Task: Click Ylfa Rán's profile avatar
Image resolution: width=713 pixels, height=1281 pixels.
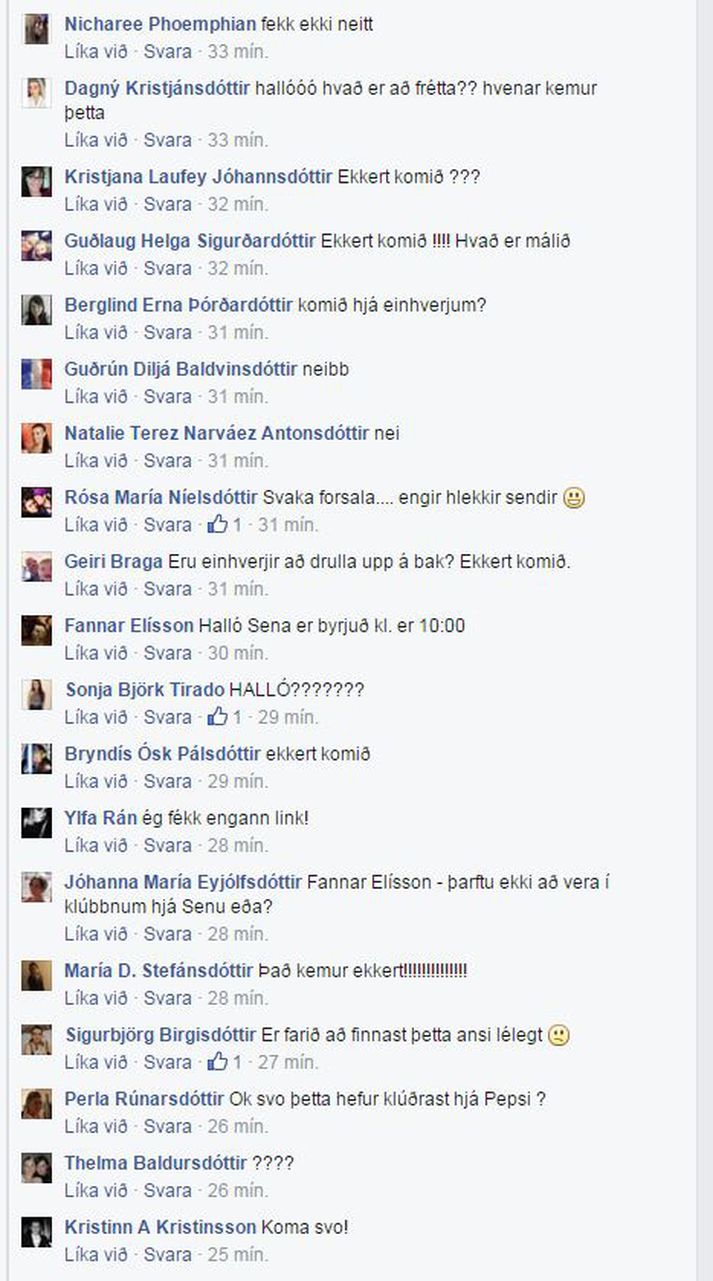Action: pos(37,823)
